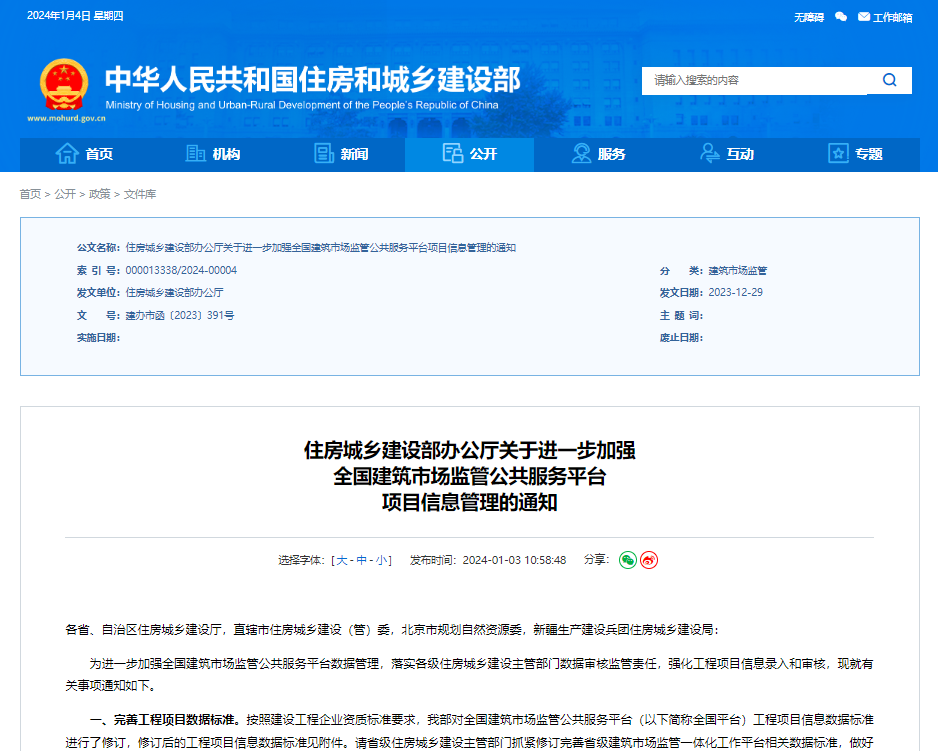
Task: Click 实施日期 label
Action: [99, 338]
